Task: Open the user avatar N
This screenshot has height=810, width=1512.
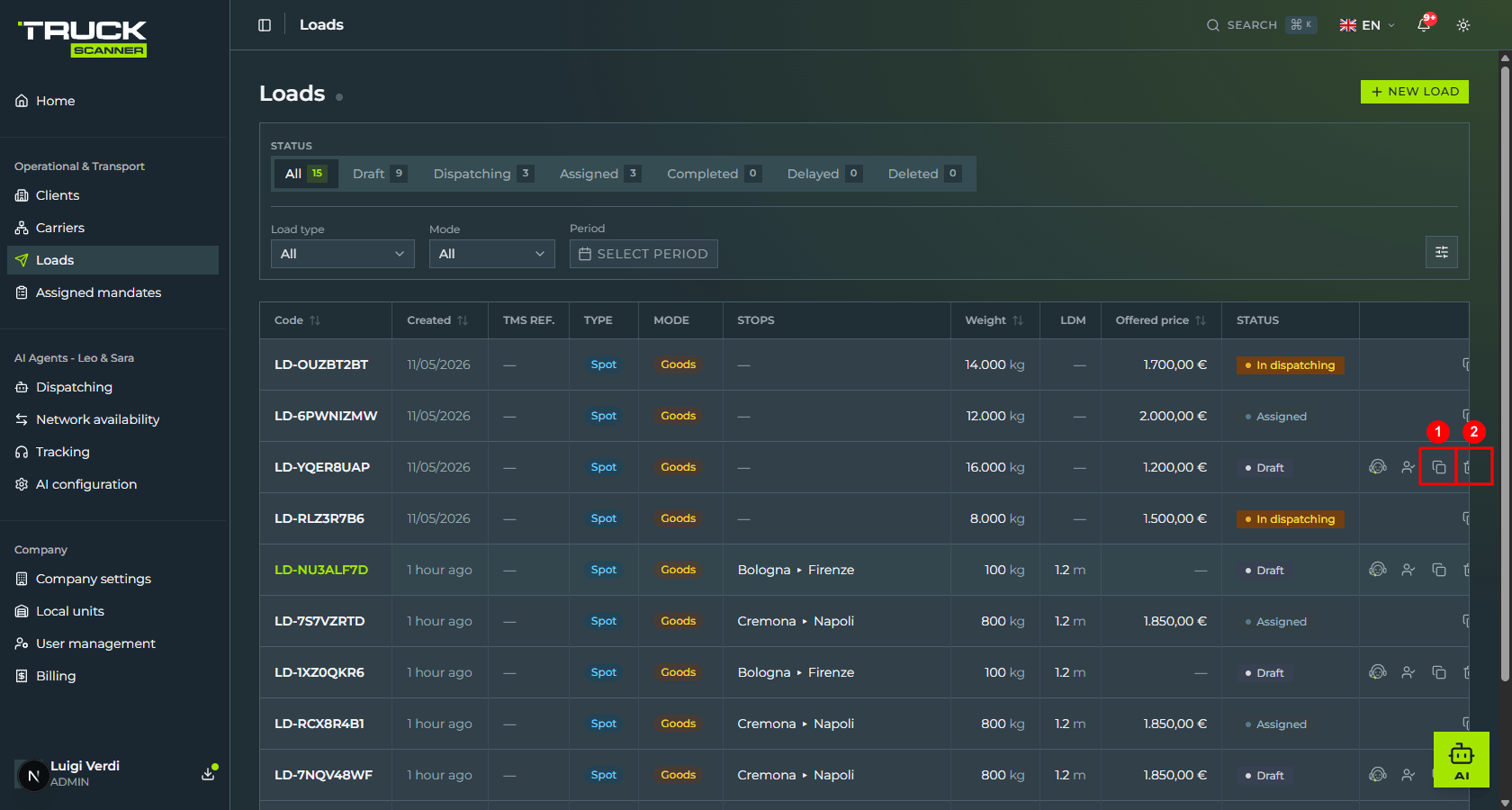Action: (33, 775)
